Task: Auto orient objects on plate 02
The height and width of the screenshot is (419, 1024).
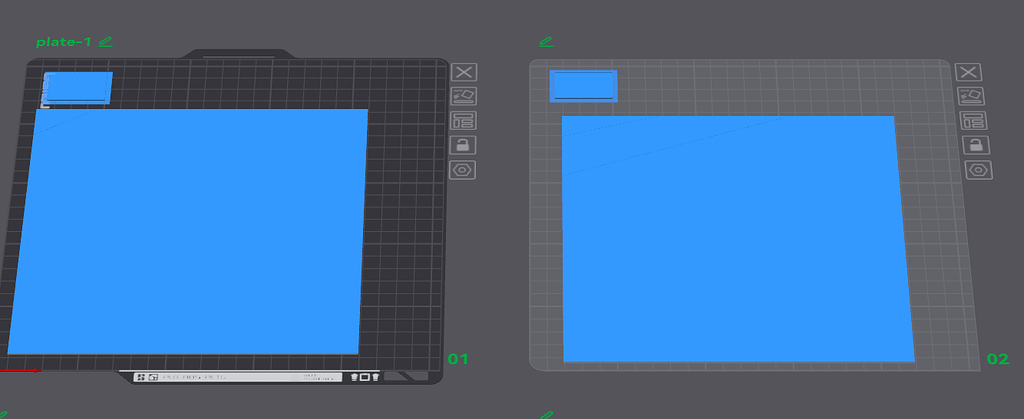Action: [x=971, y=96]
